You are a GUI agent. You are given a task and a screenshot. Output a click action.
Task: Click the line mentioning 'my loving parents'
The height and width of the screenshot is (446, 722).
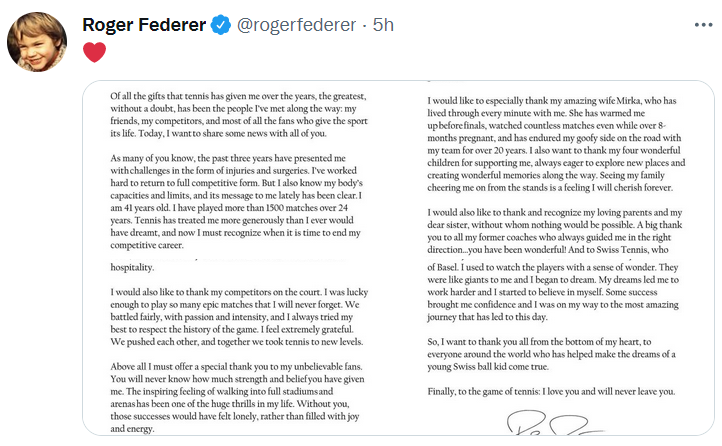pos(558,213)
